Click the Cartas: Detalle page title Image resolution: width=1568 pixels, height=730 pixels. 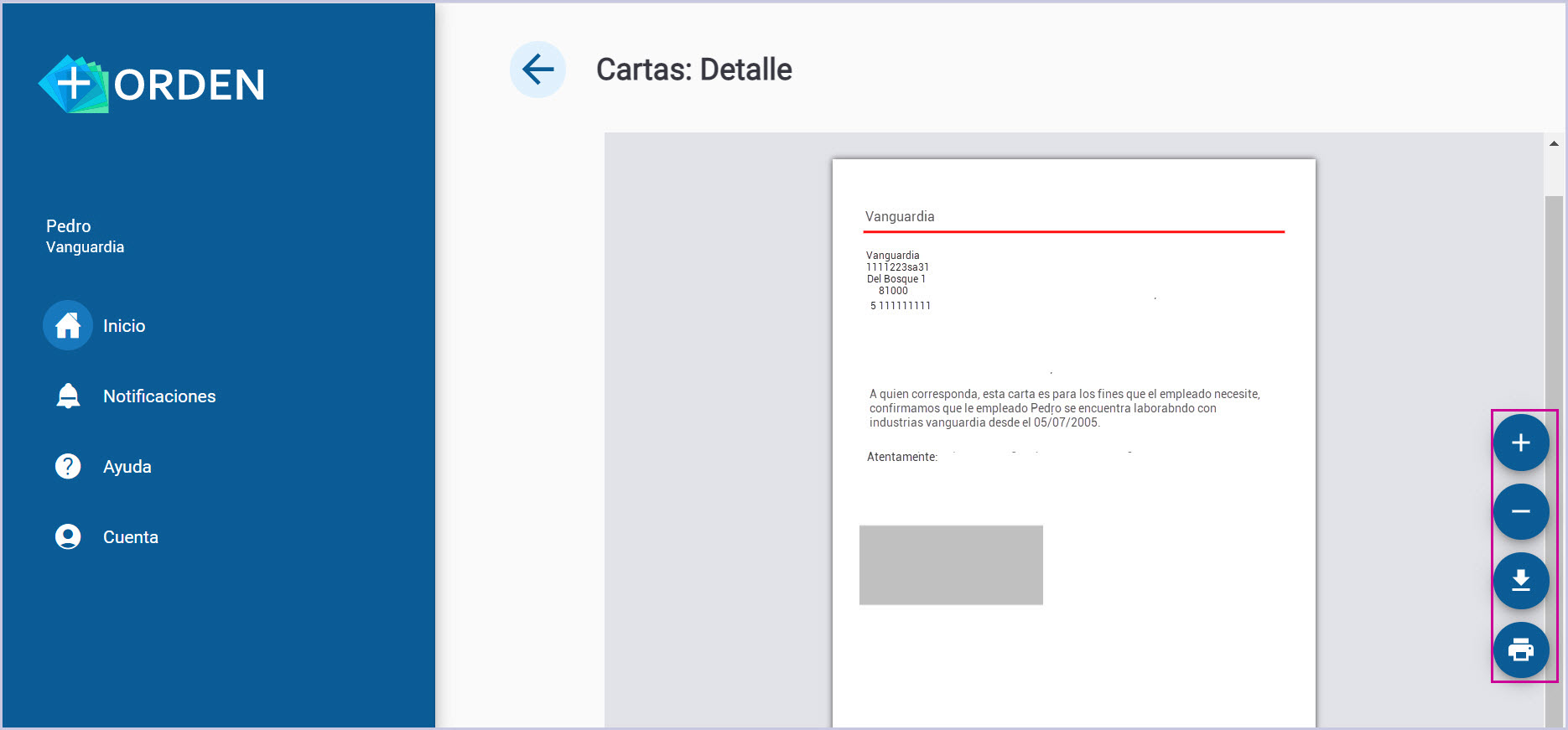693,70
